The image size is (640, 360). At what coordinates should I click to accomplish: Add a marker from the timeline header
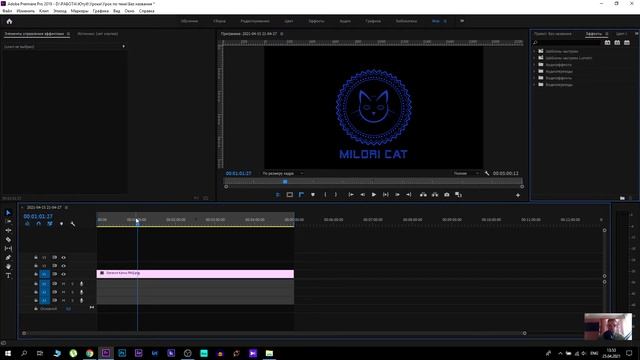click(x=61, y=224)
